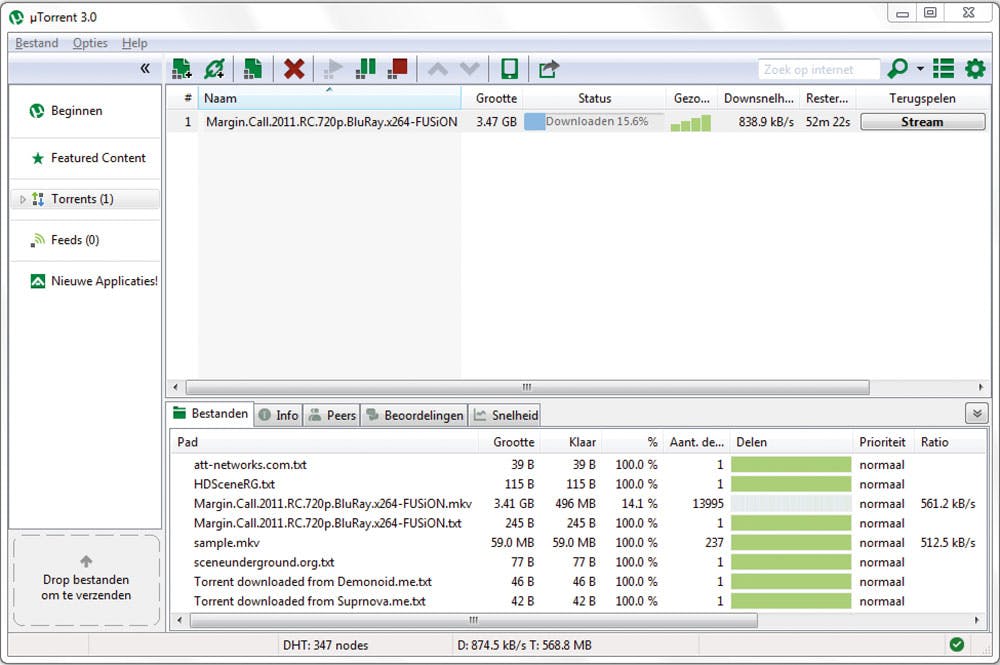Open Preferences via green gear icon

pyautogui.click(x=975, y=68)
